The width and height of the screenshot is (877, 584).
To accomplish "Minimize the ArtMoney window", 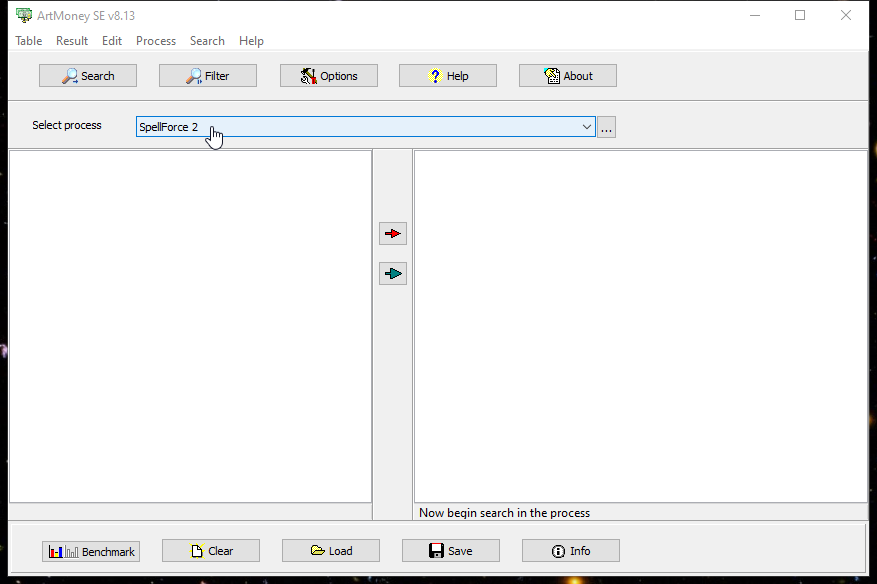I will tap(755, 15).
